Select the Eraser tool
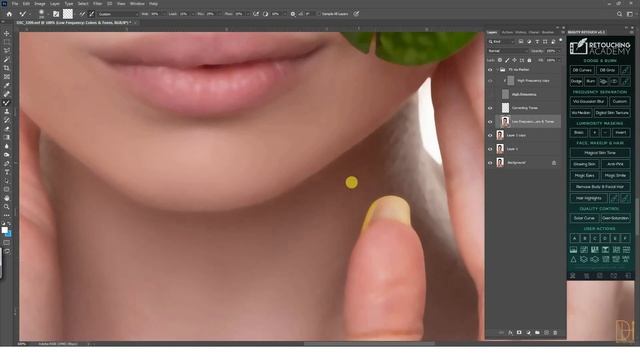This screenshot has width=640, height=360. pos(7,129)
